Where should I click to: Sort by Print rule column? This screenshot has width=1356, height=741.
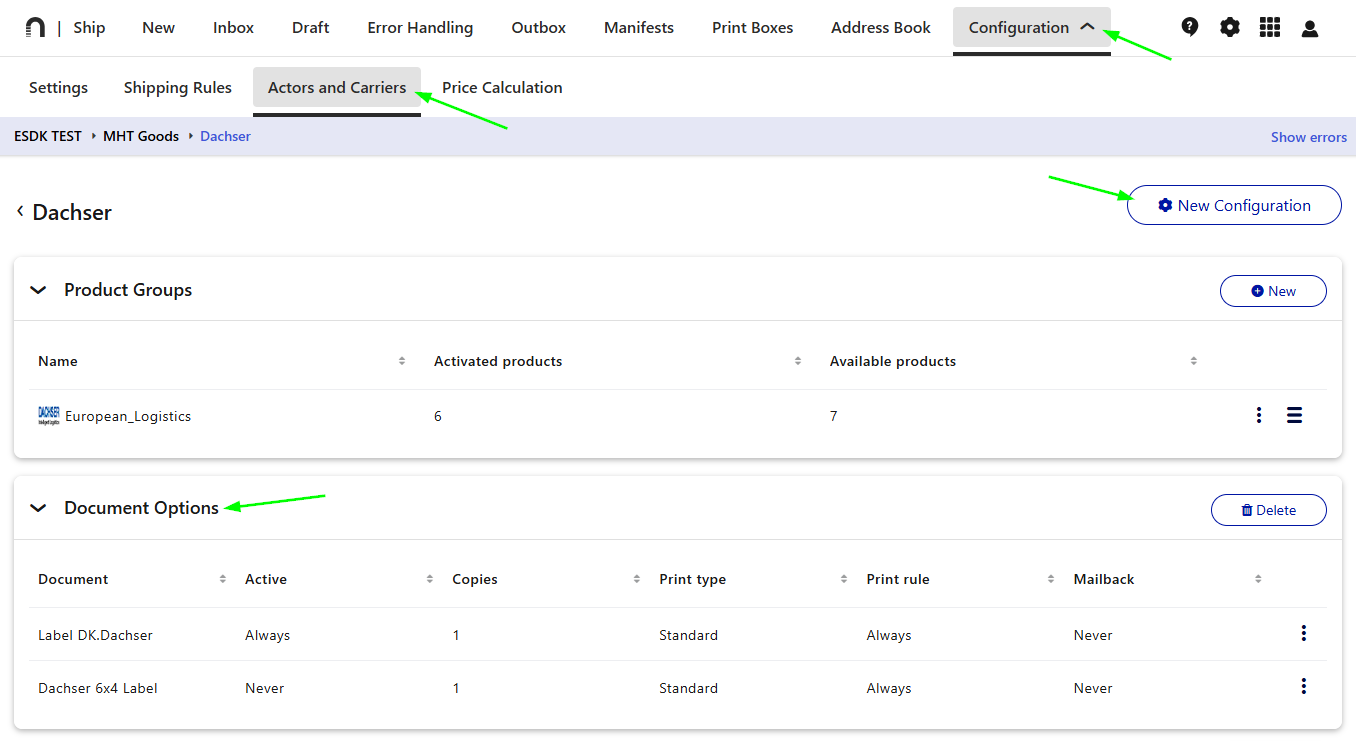click(x=1051, y=579)
